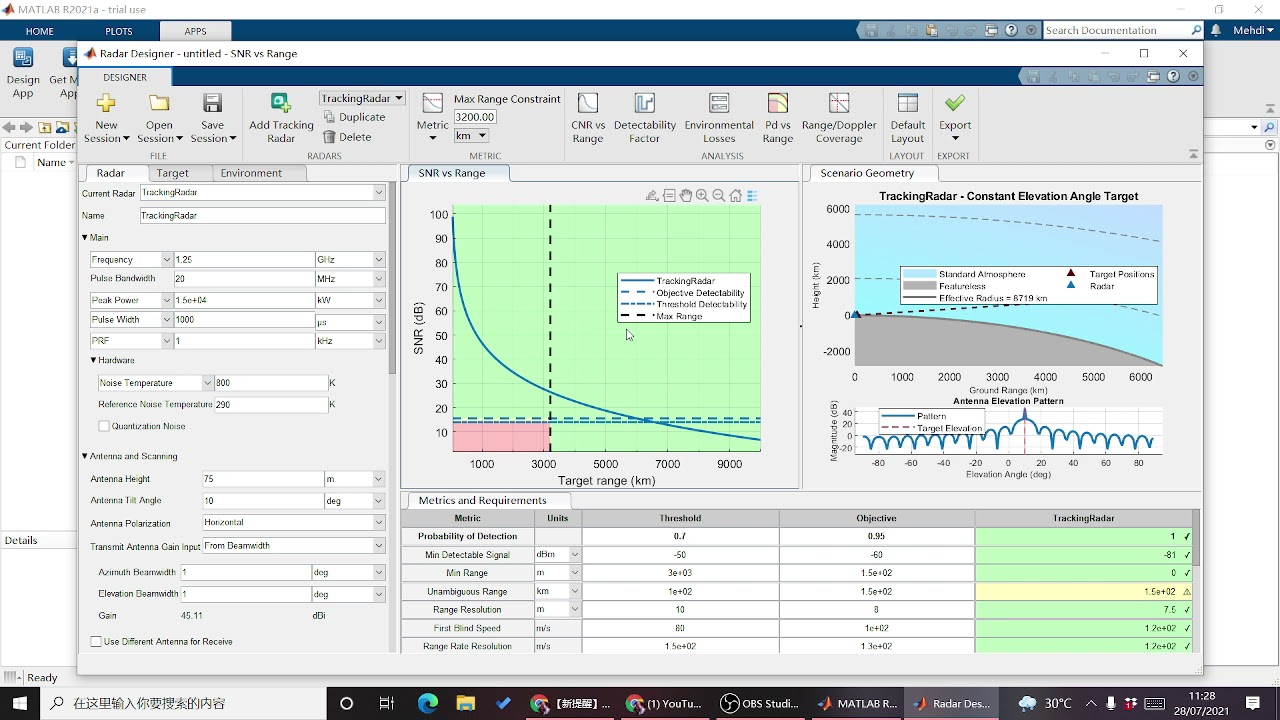Delete the selected radar

point(347,137)
